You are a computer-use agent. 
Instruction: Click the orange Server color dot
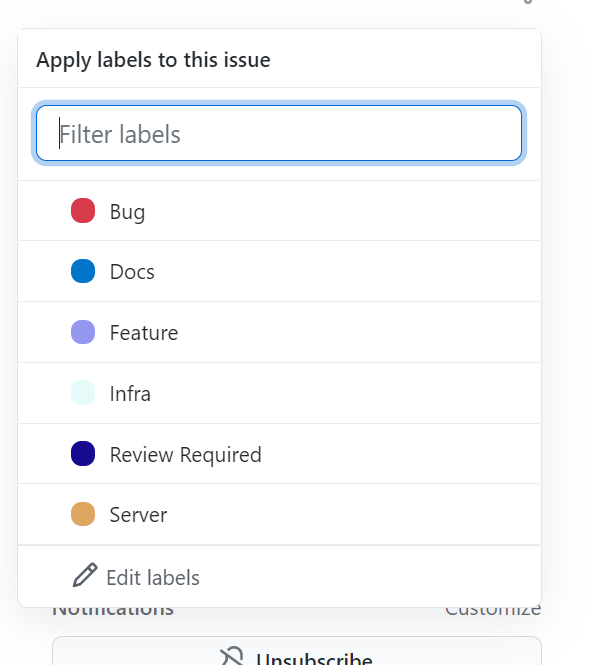83,514
